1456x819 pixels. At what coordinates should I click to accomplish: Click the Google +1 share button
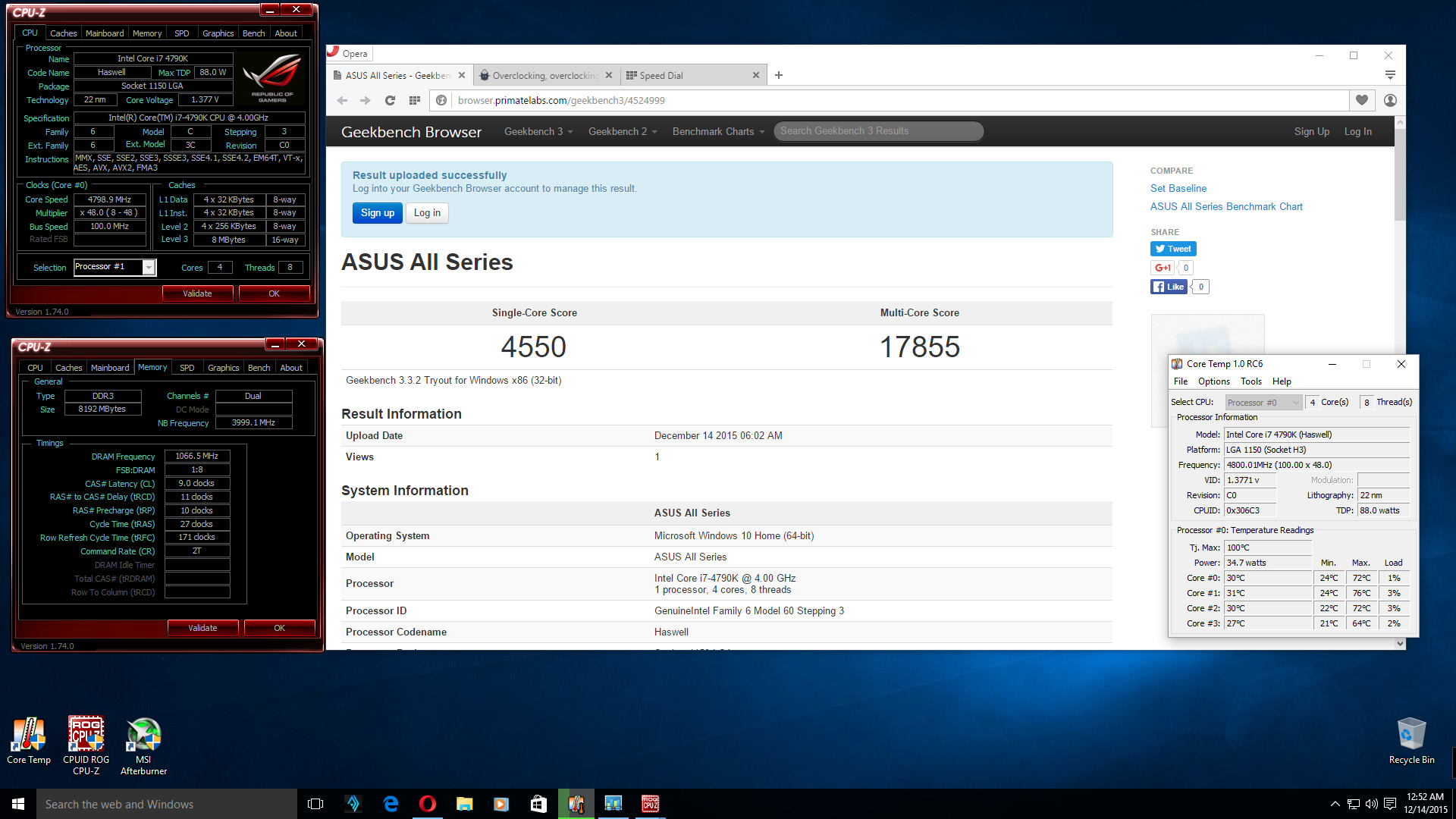(x=1163, y=268)
